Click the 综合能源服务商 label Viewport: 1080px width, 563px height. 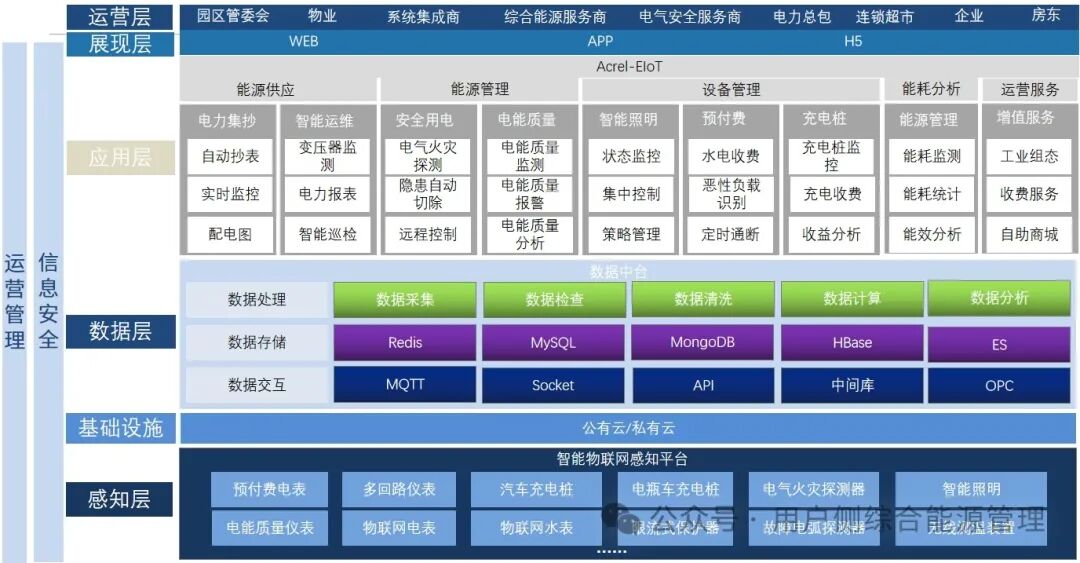click(x=555, y=17)
